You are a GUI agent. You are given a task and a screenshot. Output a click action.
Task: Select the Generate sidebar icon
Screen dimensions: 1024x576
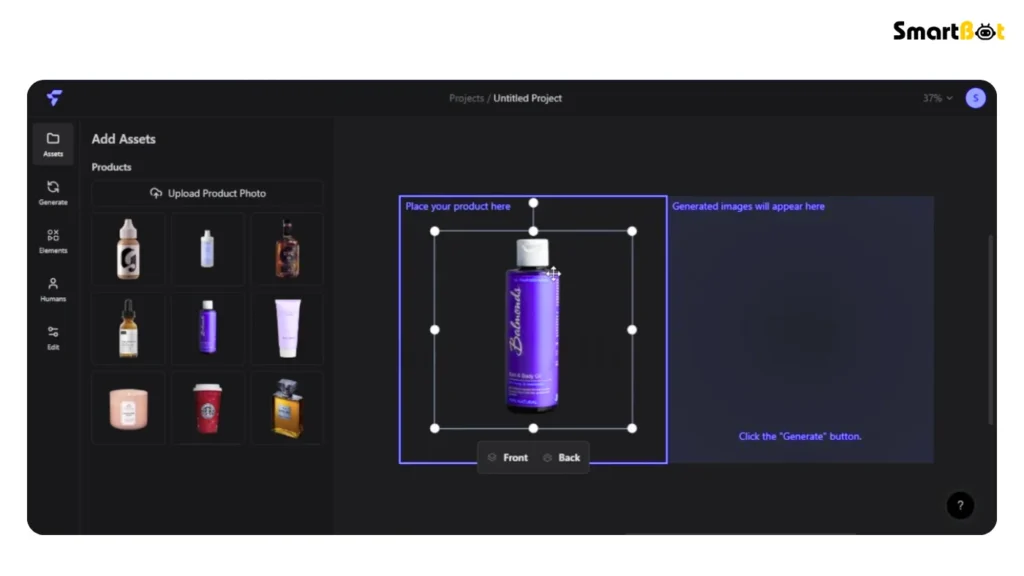click(x=53, y=192)
